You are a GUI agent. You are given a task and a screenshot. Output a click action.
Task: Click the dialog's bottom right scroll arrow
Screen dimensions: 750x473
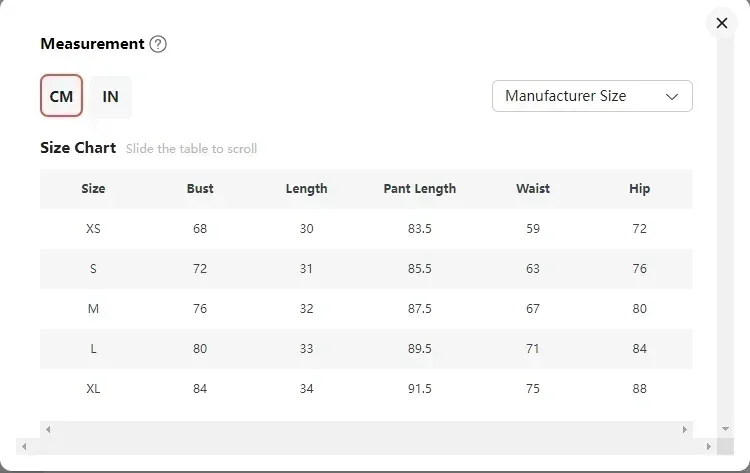(708, 447)
